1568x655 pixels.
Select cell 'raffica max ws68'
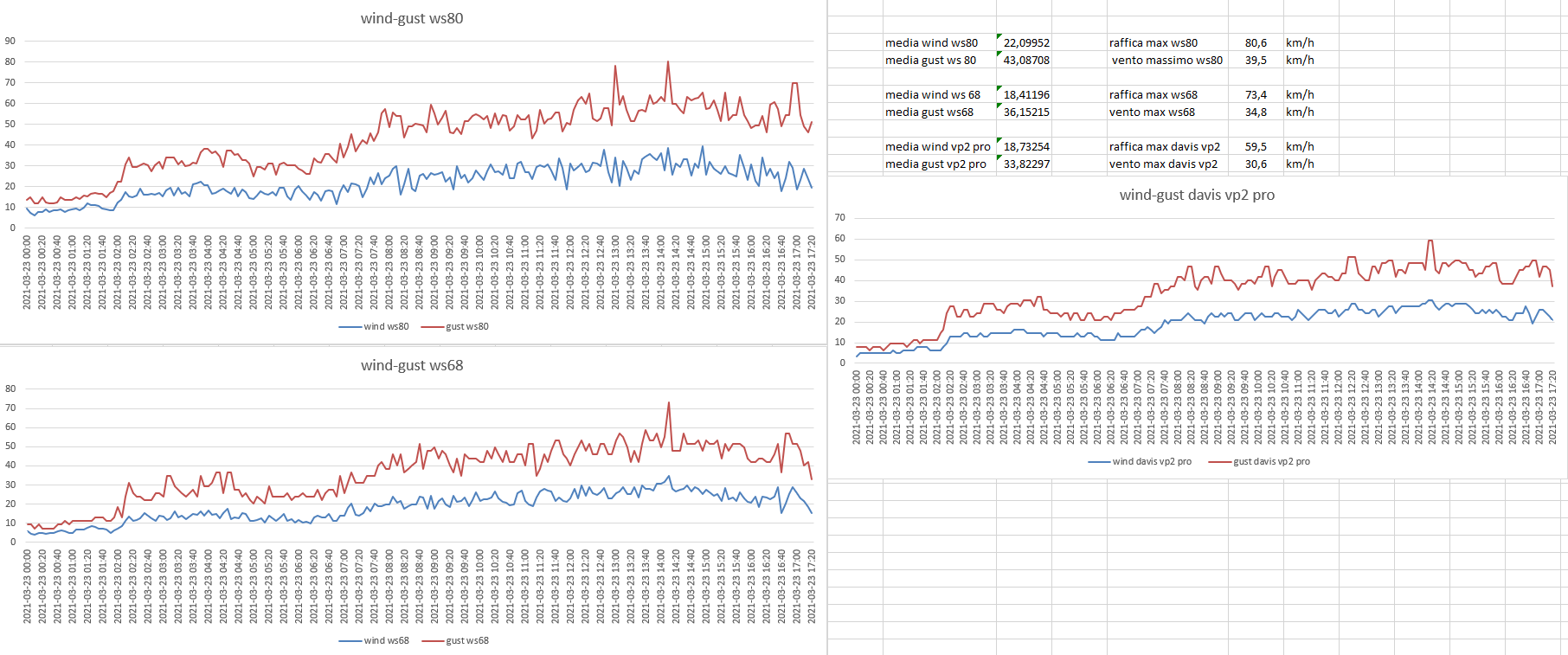coord(1167,94)
